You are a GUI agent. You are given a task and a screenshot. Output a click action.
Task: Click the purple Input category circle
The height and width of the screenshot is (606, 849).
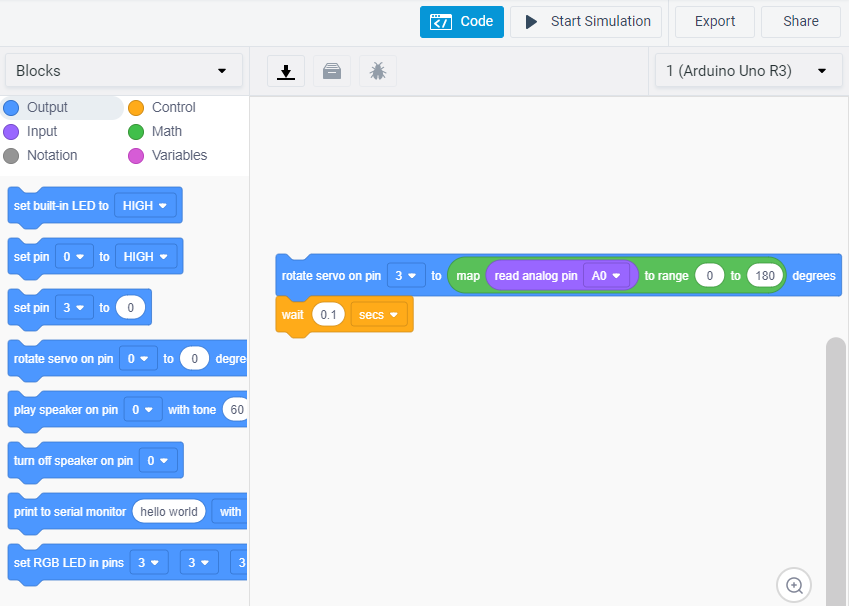[11, 132]
